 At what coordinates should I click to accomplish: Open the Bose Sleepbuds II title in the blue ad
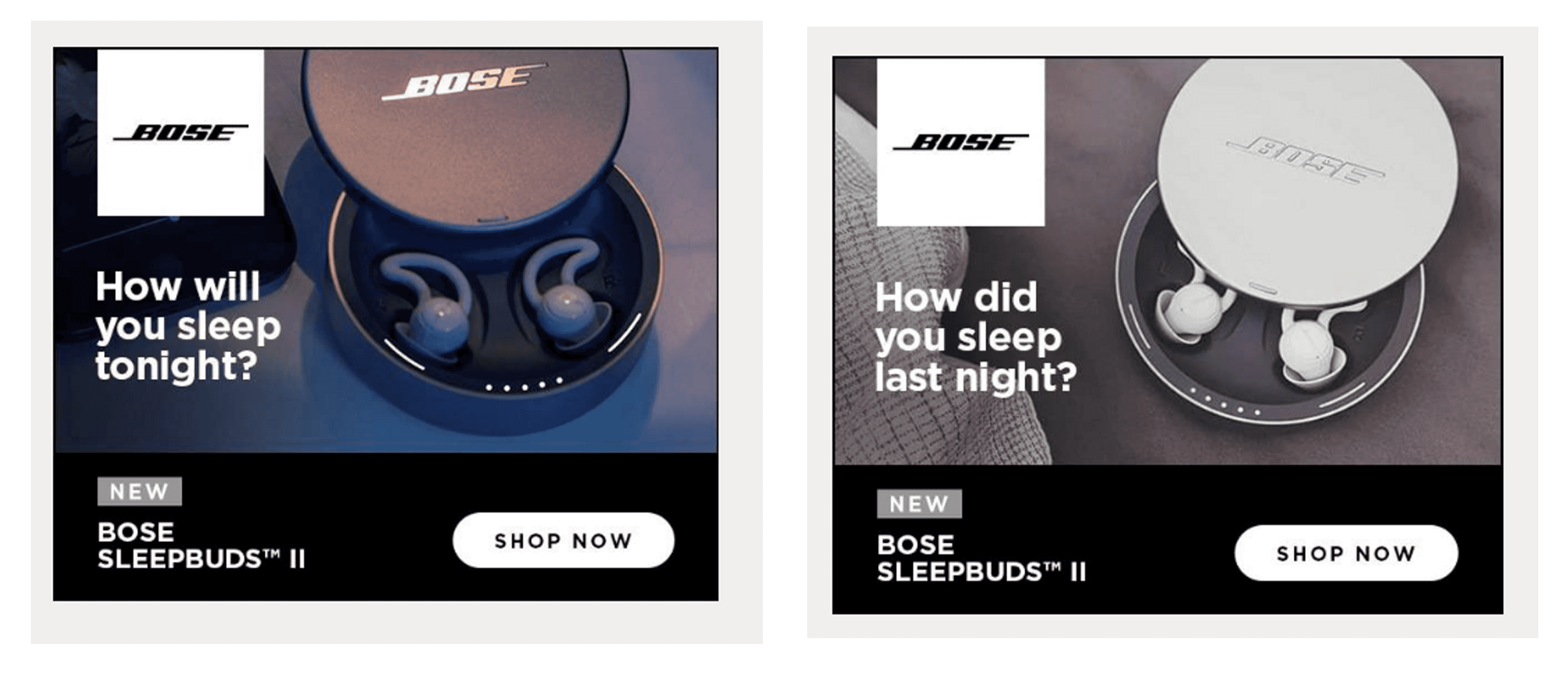click(x=201, y=545)
